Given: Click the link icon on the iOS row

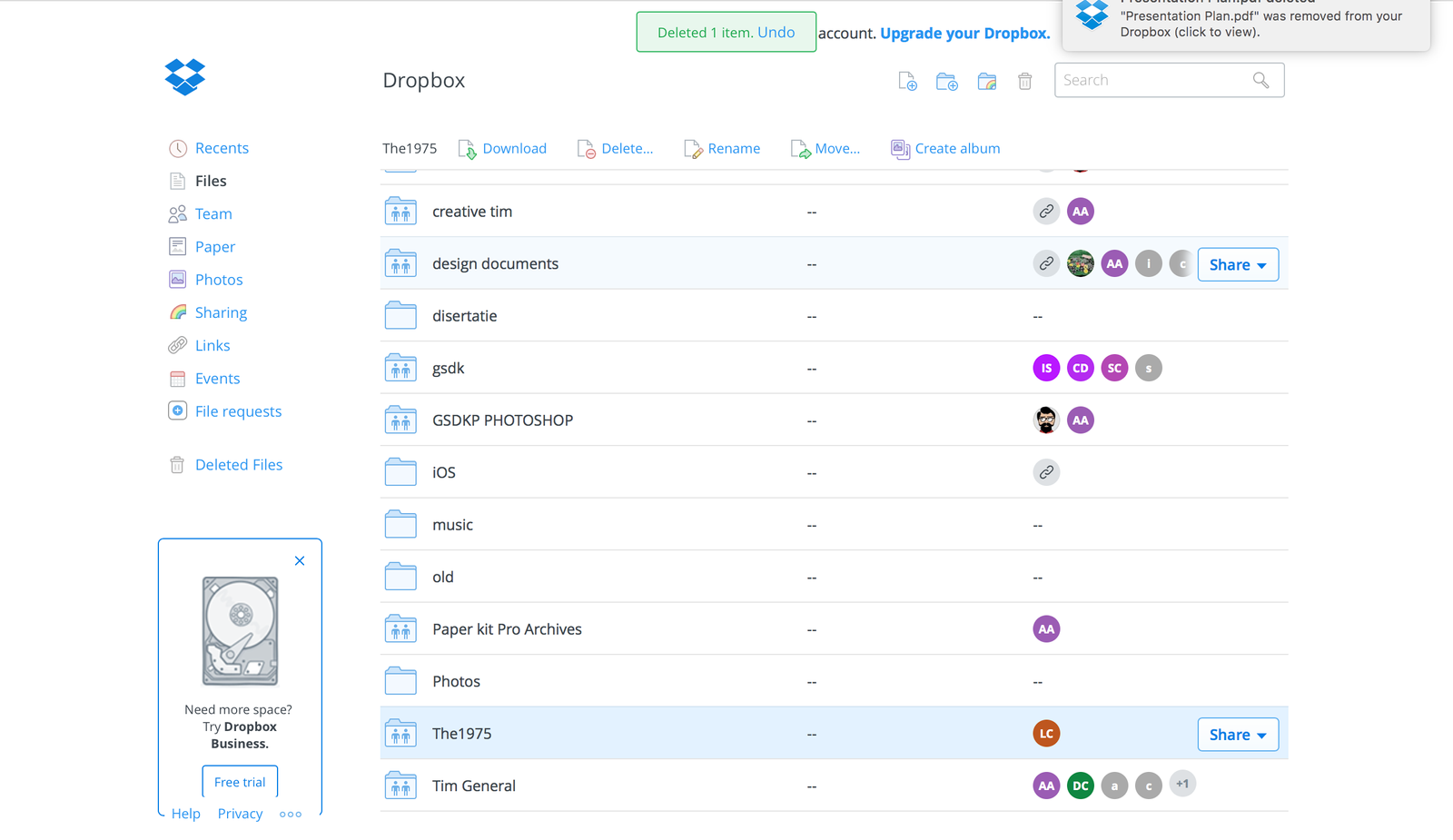Looking at the screenshot, I should [1046, 472].
